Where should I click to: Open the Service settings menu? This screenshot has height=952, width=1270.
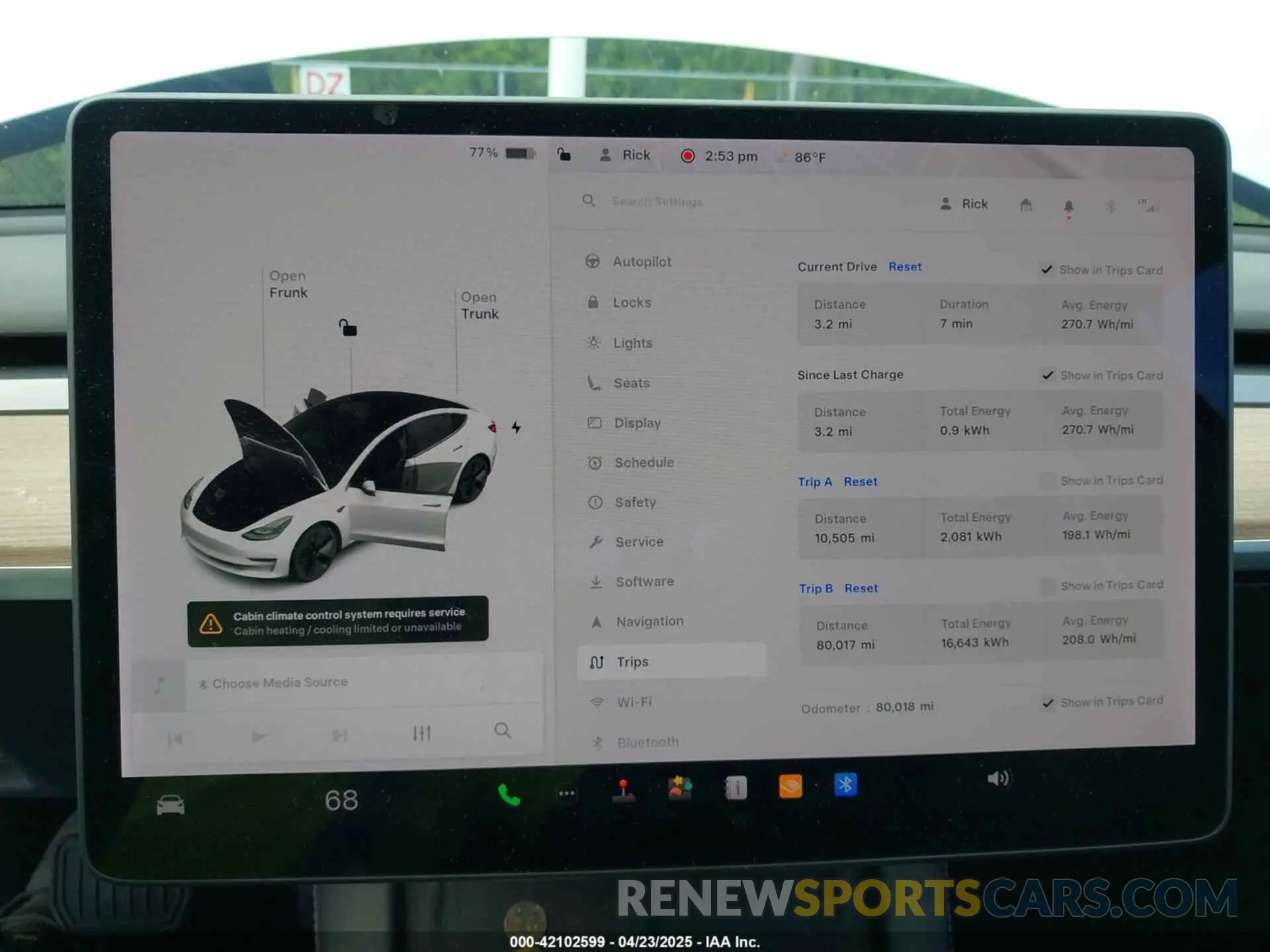(626, 542)
